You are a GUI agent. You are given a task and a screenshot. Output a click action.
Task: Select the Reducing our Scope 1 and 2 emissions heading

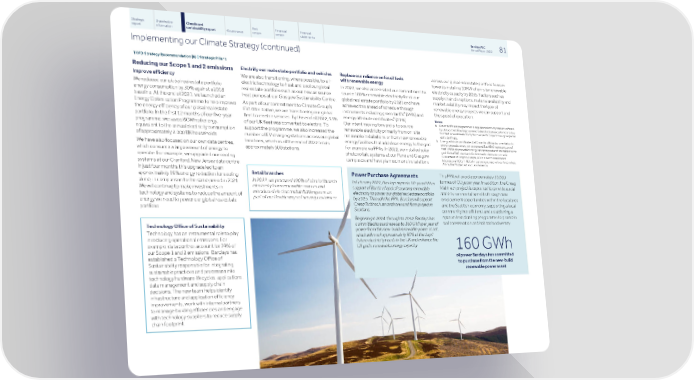[182, 65]
